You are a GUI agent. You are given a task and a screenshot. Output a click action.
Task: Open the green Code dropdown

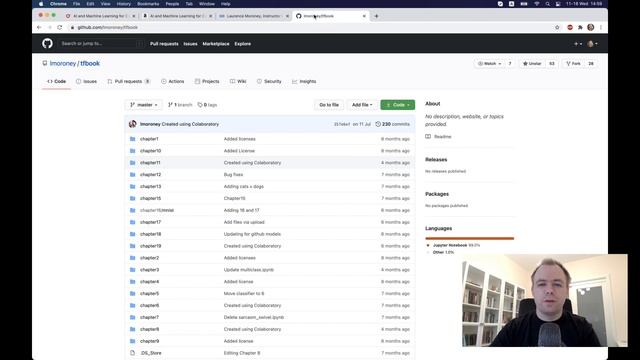(x=398, y=105)
